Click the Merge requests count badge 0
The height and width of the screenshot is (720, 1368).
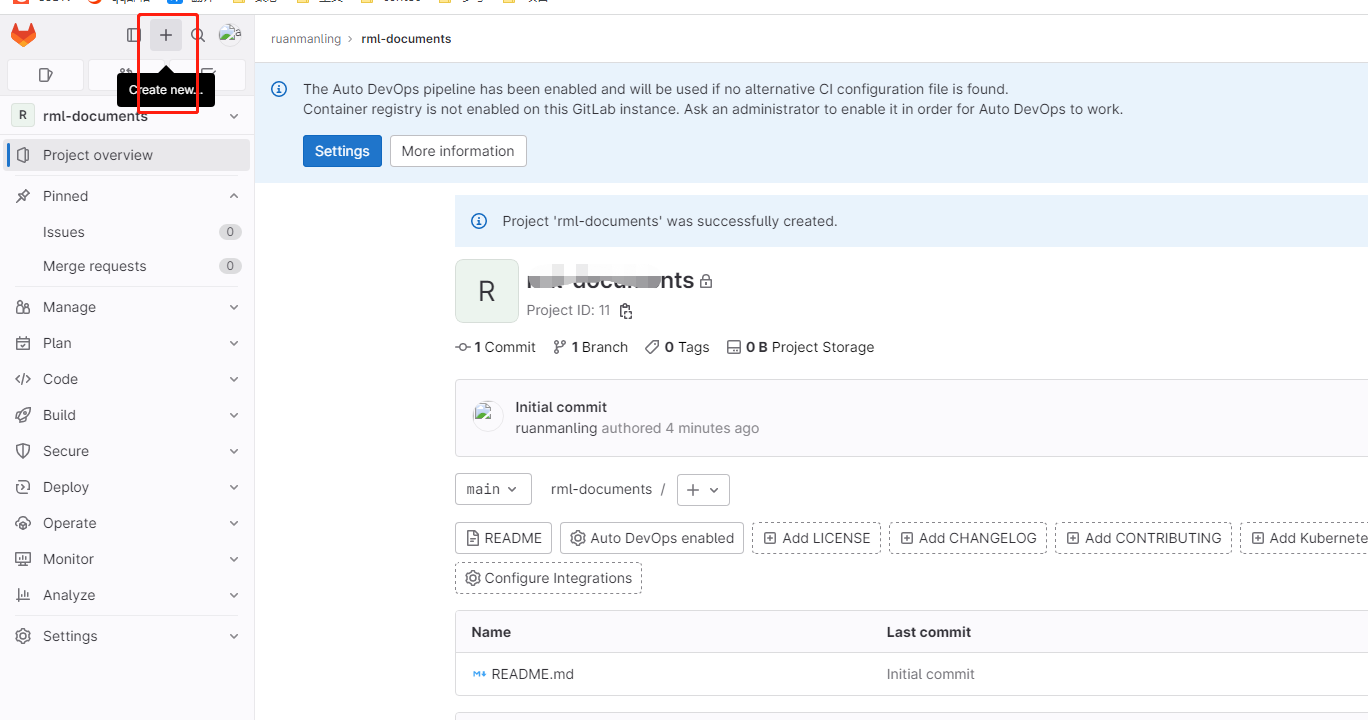(x=230, y=266)
